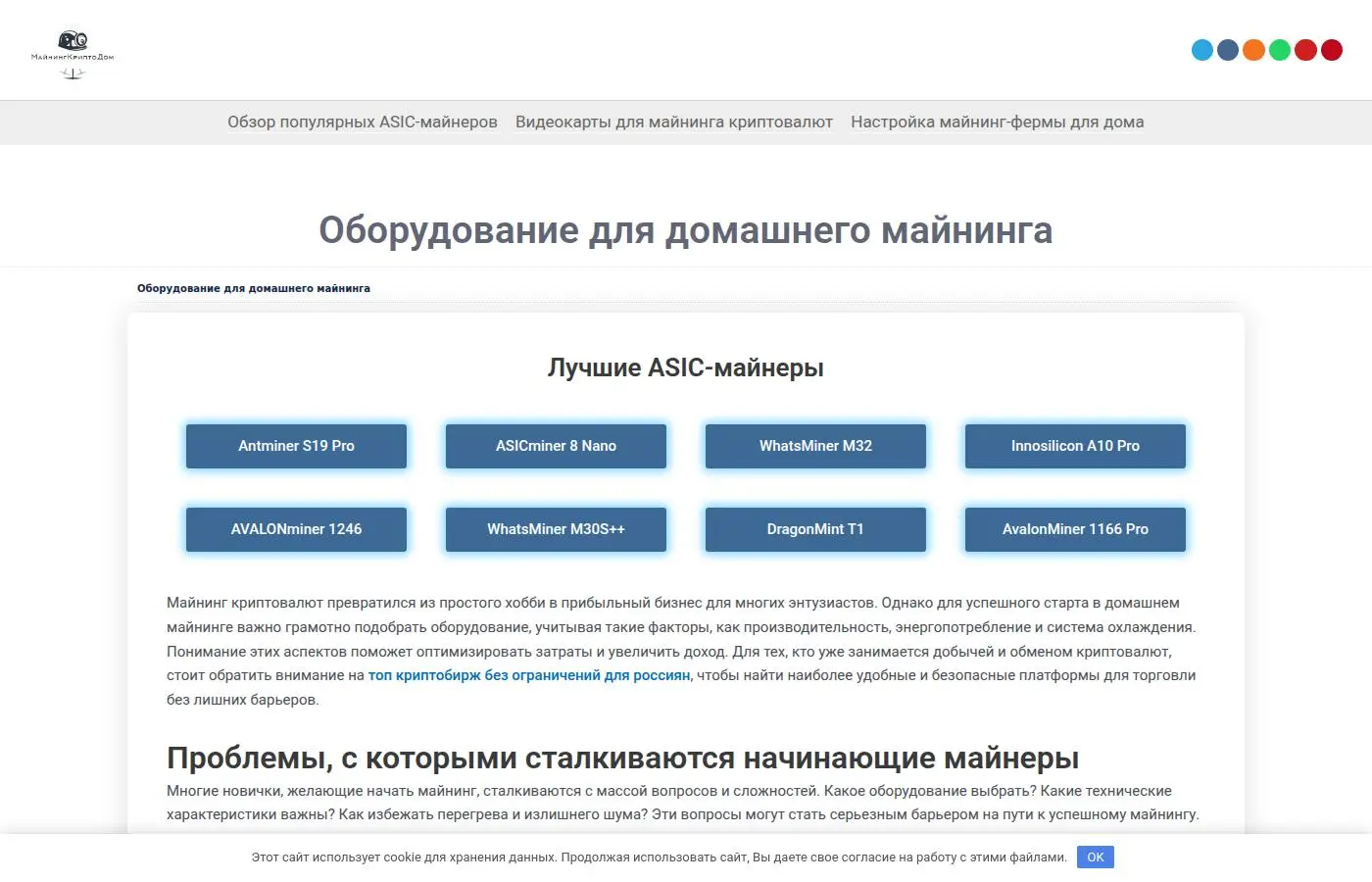Click the light blue social circle icon
Viewport: 1372px width, 882px height.
(x=1202, y=50)
